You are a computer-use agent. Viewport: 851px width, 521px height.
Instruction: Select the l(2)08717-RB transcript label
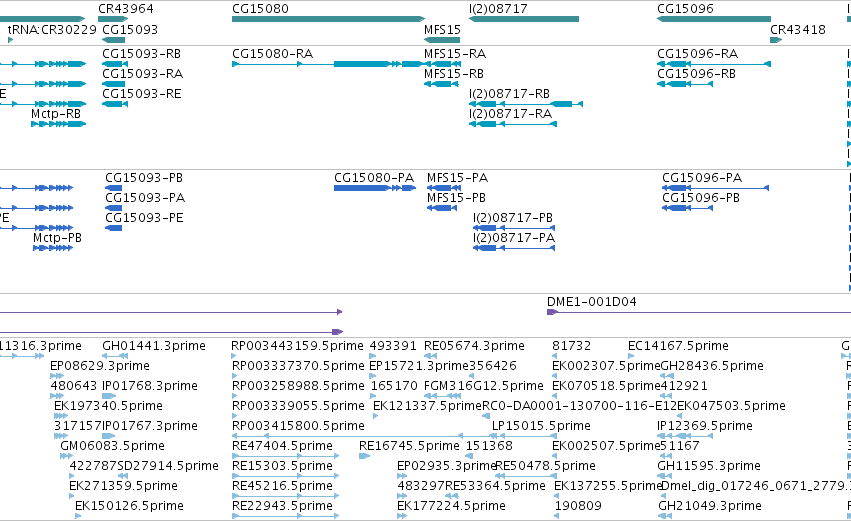coord(510,94)
